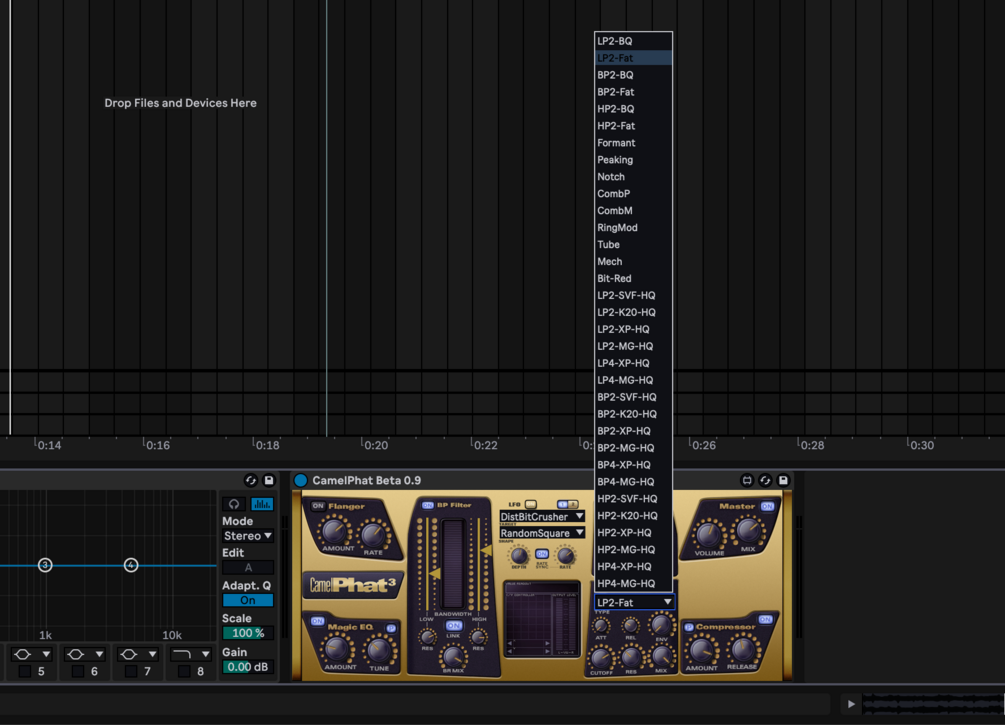Screen dimensions: 1005x725
Task: Click Edit A curve button
Action: (x=248, y=567)
